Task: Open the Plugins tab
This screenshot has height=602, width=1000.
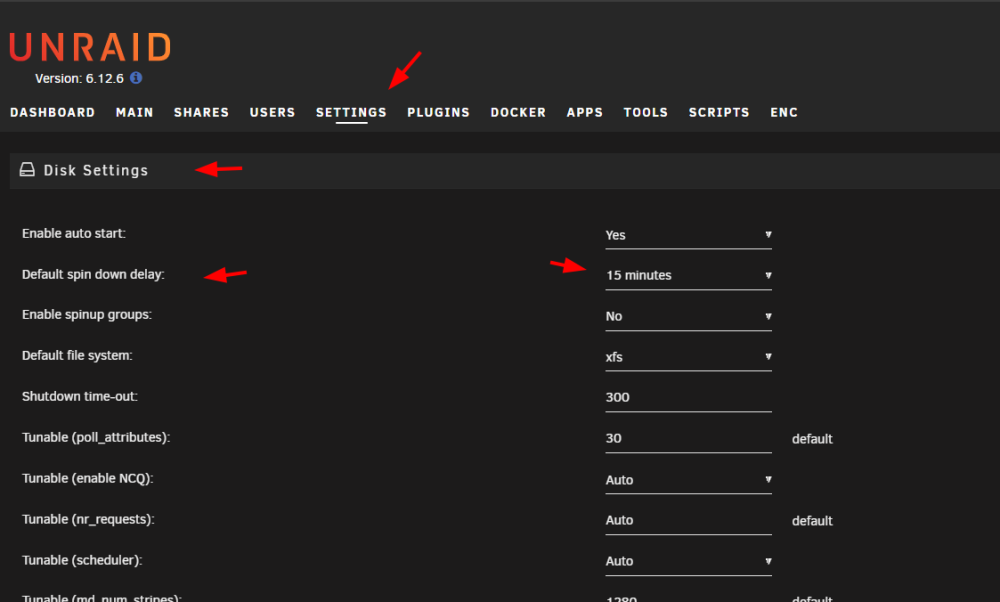Action: coord(438,112)
